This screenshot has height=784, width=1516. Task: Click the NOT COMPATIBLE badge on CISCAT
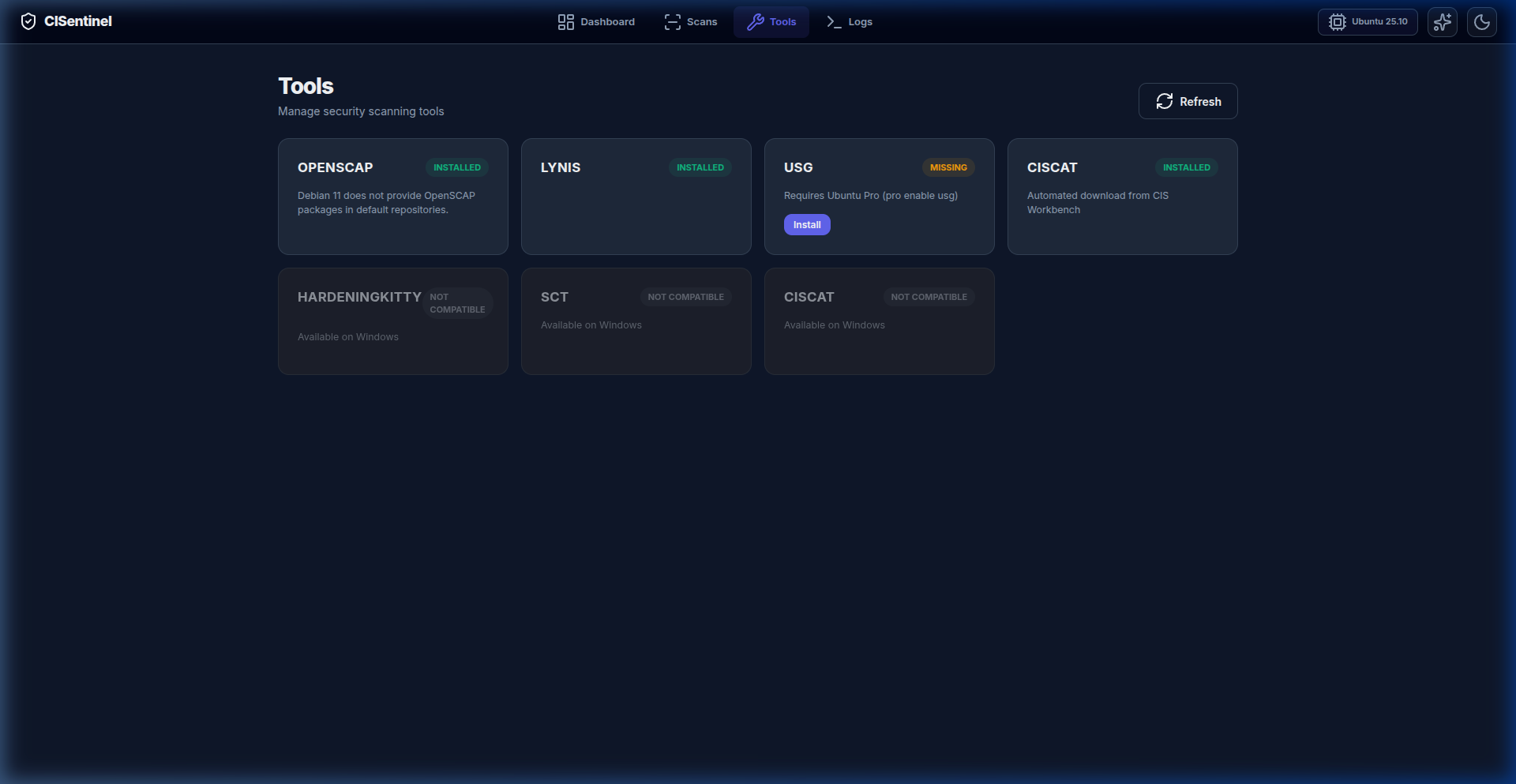tap(929, 297)
